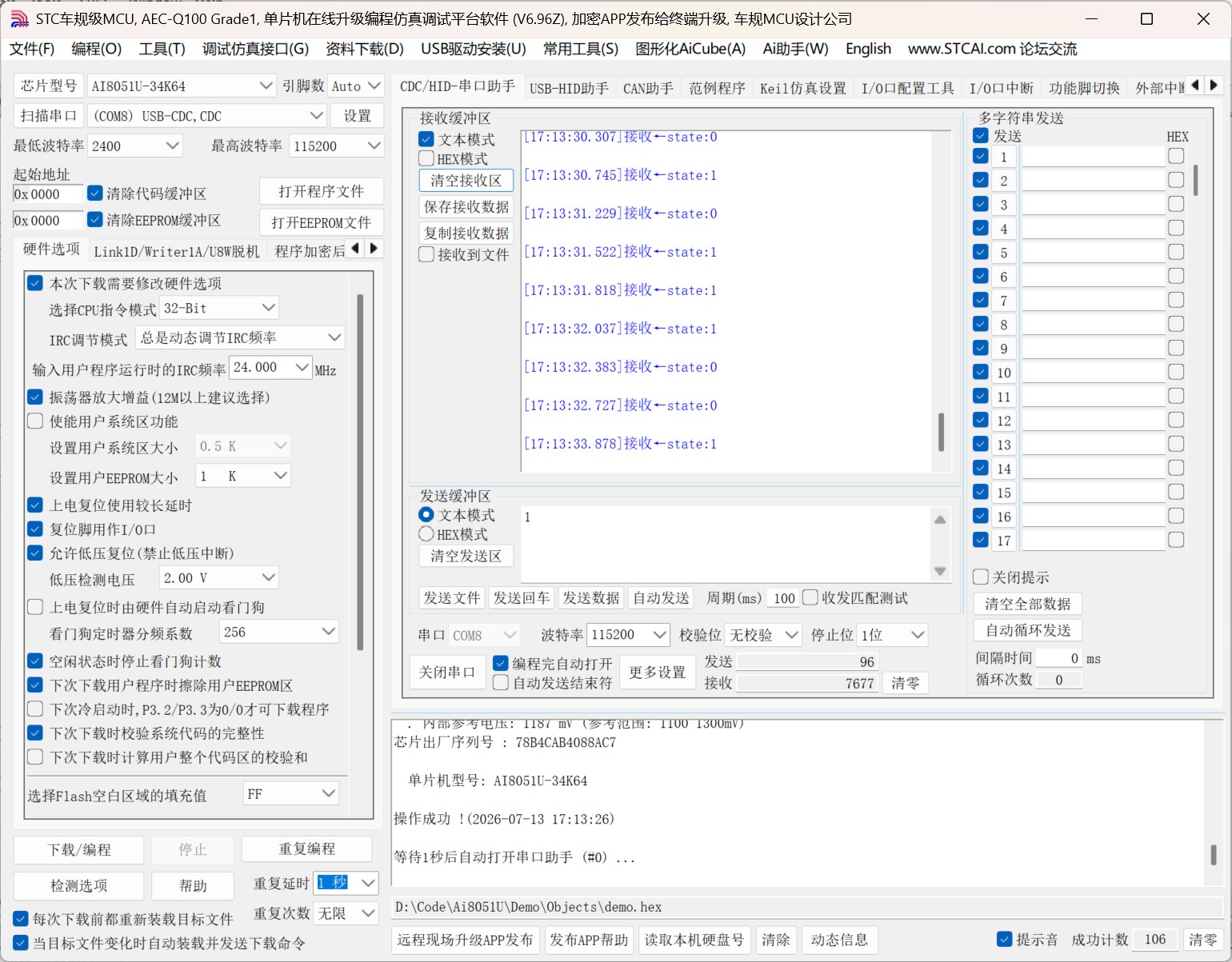Switch to CAN助手 tab
The height and width of the screenshot is (962, 1232).
pyautogui.click(x=648, y=88)
